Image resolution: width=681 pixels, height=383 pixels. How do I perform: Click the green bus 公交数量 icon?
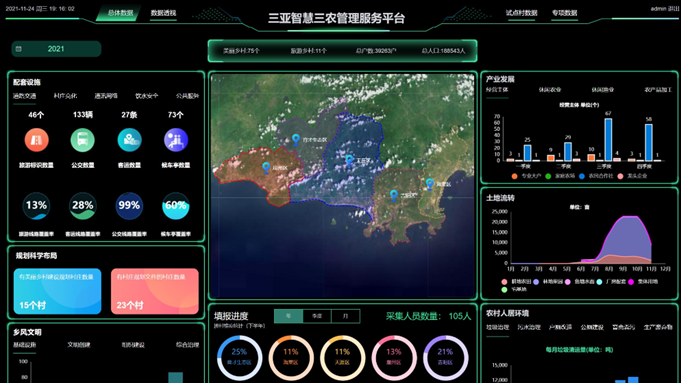(x=83, y=140)
